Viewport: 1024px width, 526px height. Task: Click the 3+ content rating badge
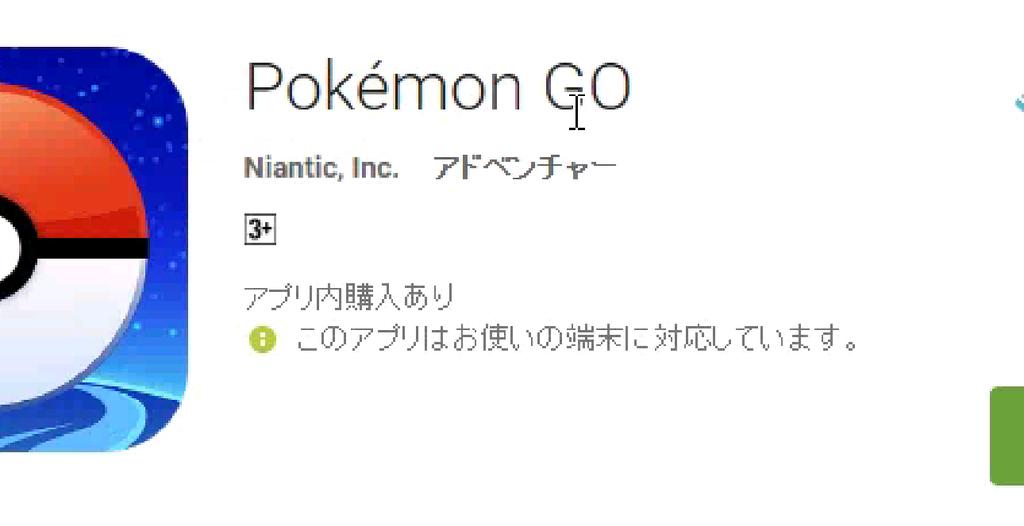260,229
